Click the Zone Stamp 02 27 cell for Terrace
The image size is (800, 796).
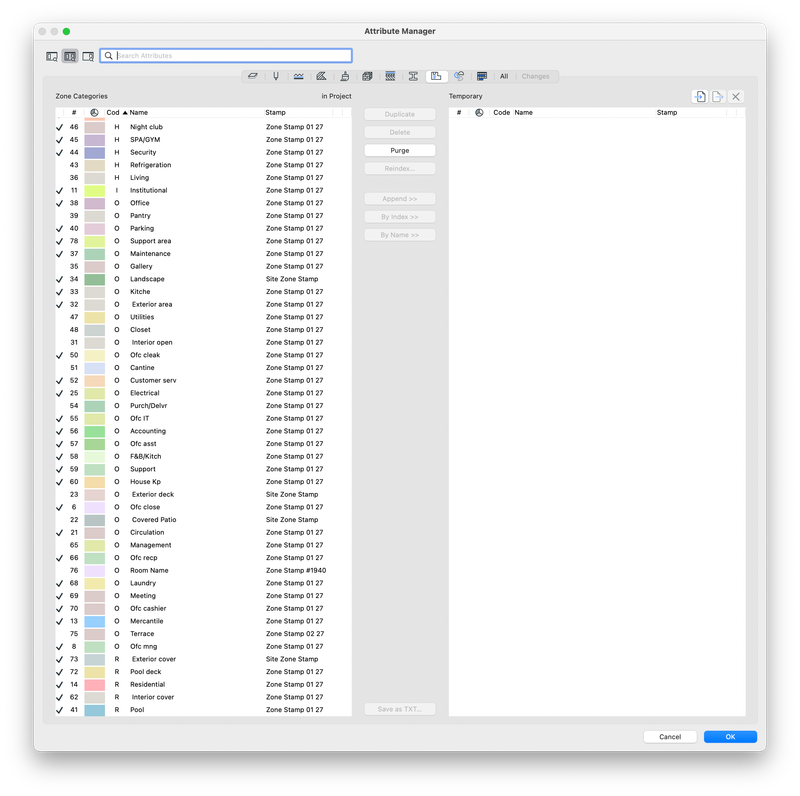point(295,634)
